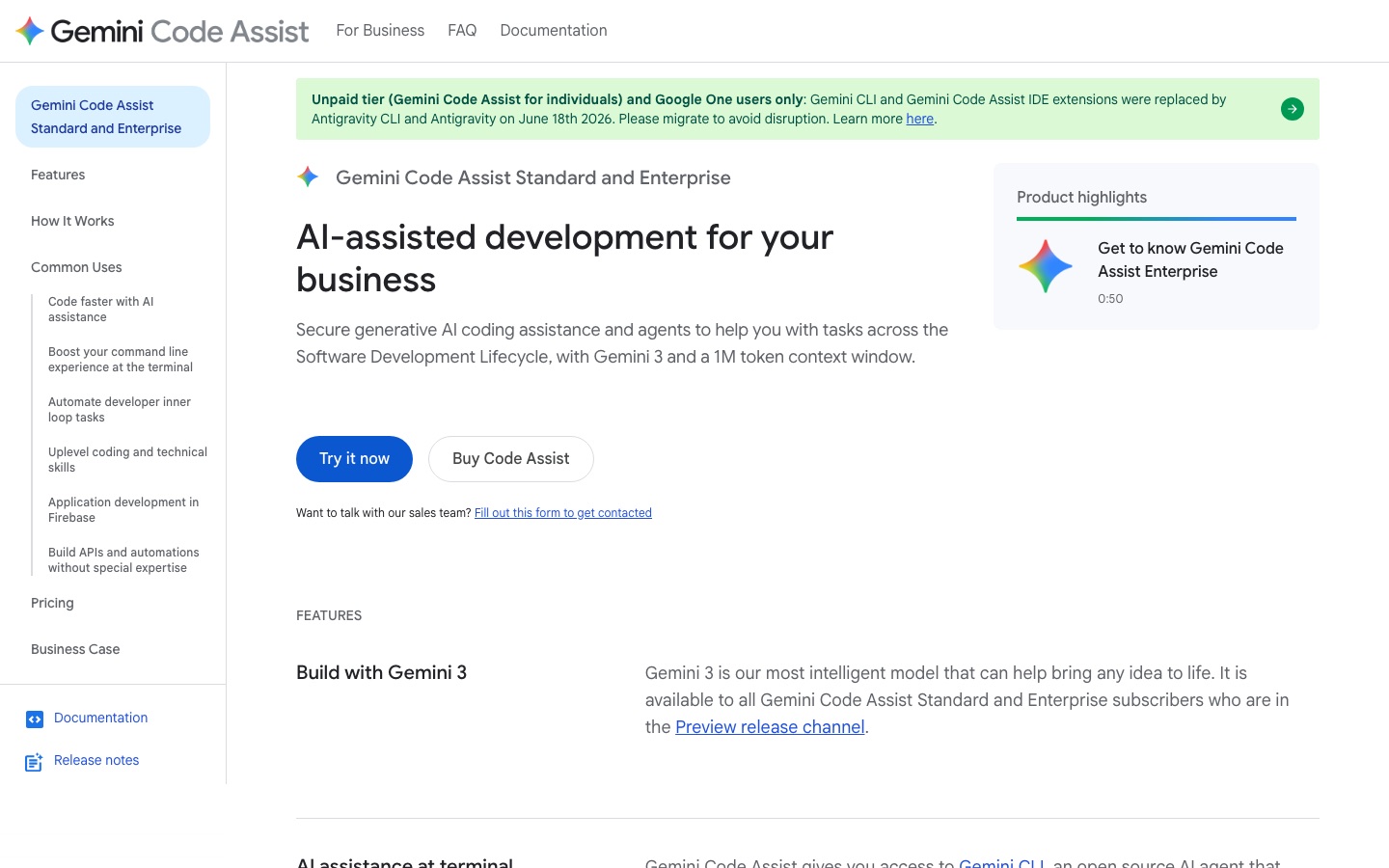Image resolution: width=1389 pixels, height=868 pixels.
Task: Open the Release notes link in the sidebar
Action: 96,760
